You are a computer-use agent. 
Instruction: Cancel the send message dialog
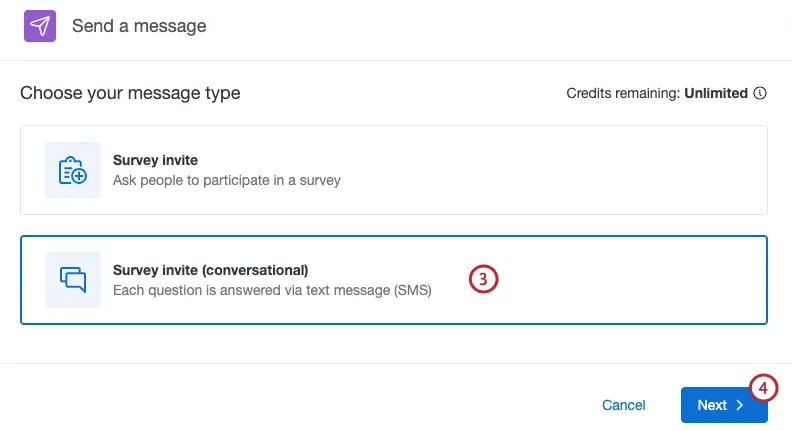tap(623, 405)
